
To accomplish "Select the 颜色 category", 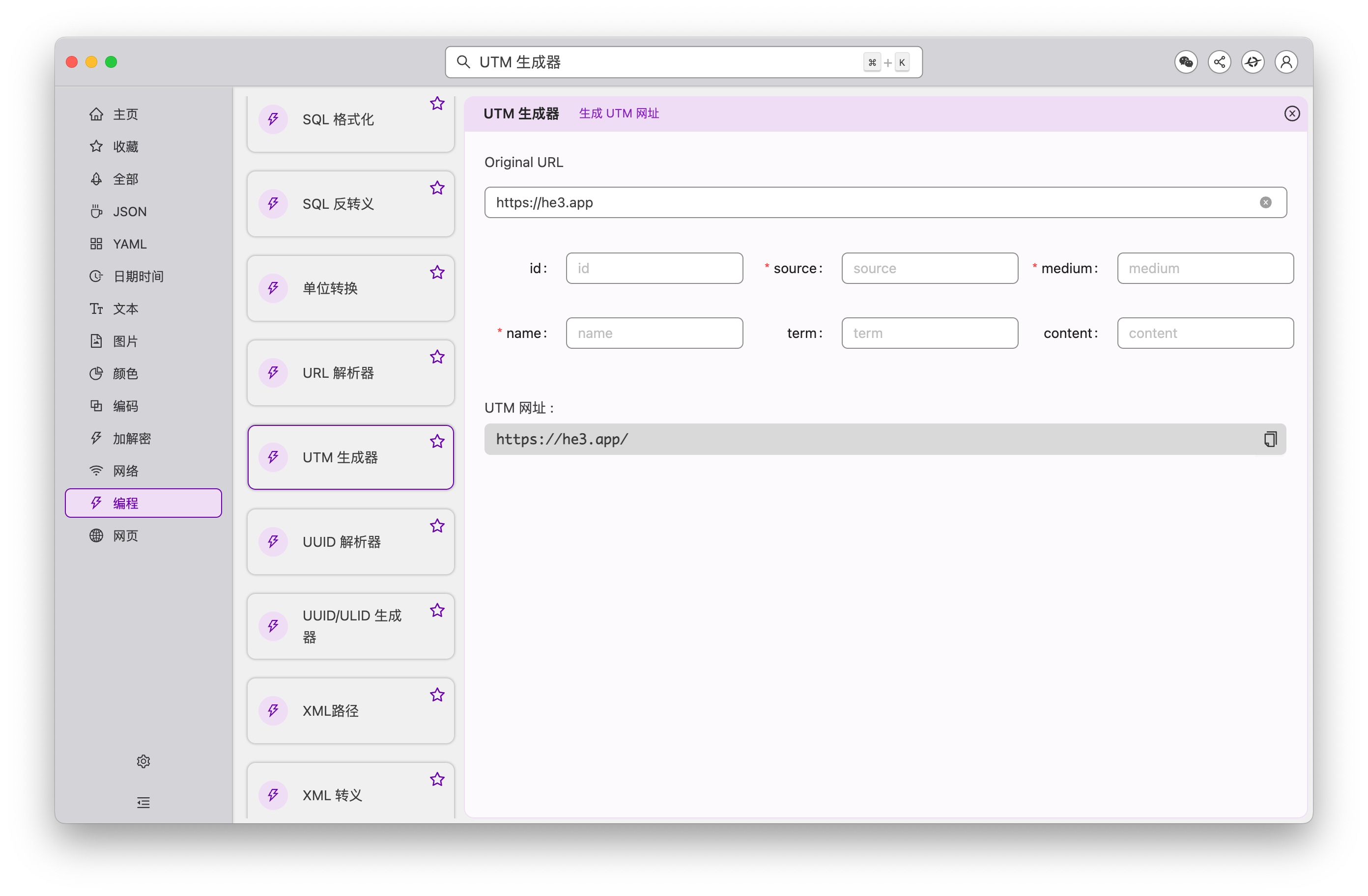I will (x=143, y=373).
